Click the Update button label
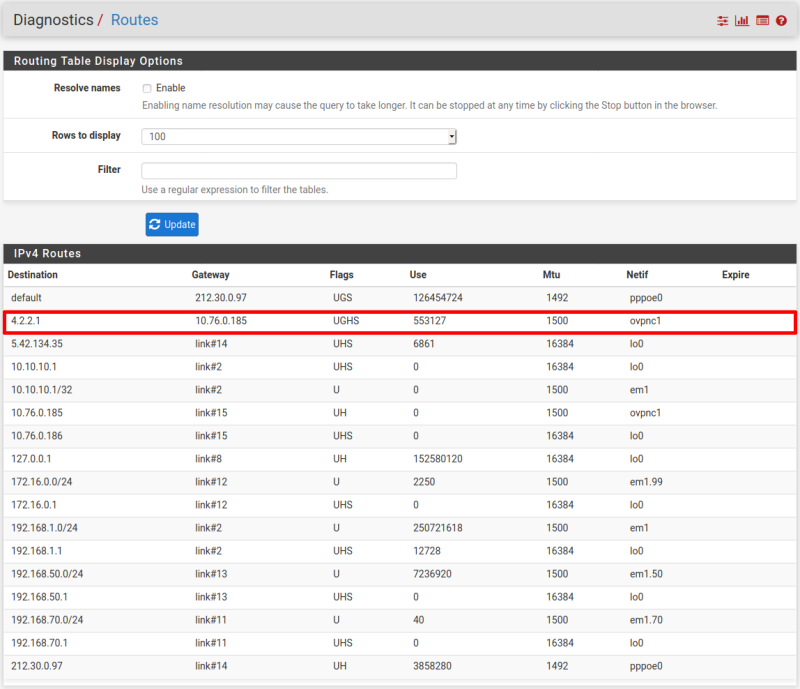This screenshot has width=800, height=689. pyautogui.click(x=180, y=224)
